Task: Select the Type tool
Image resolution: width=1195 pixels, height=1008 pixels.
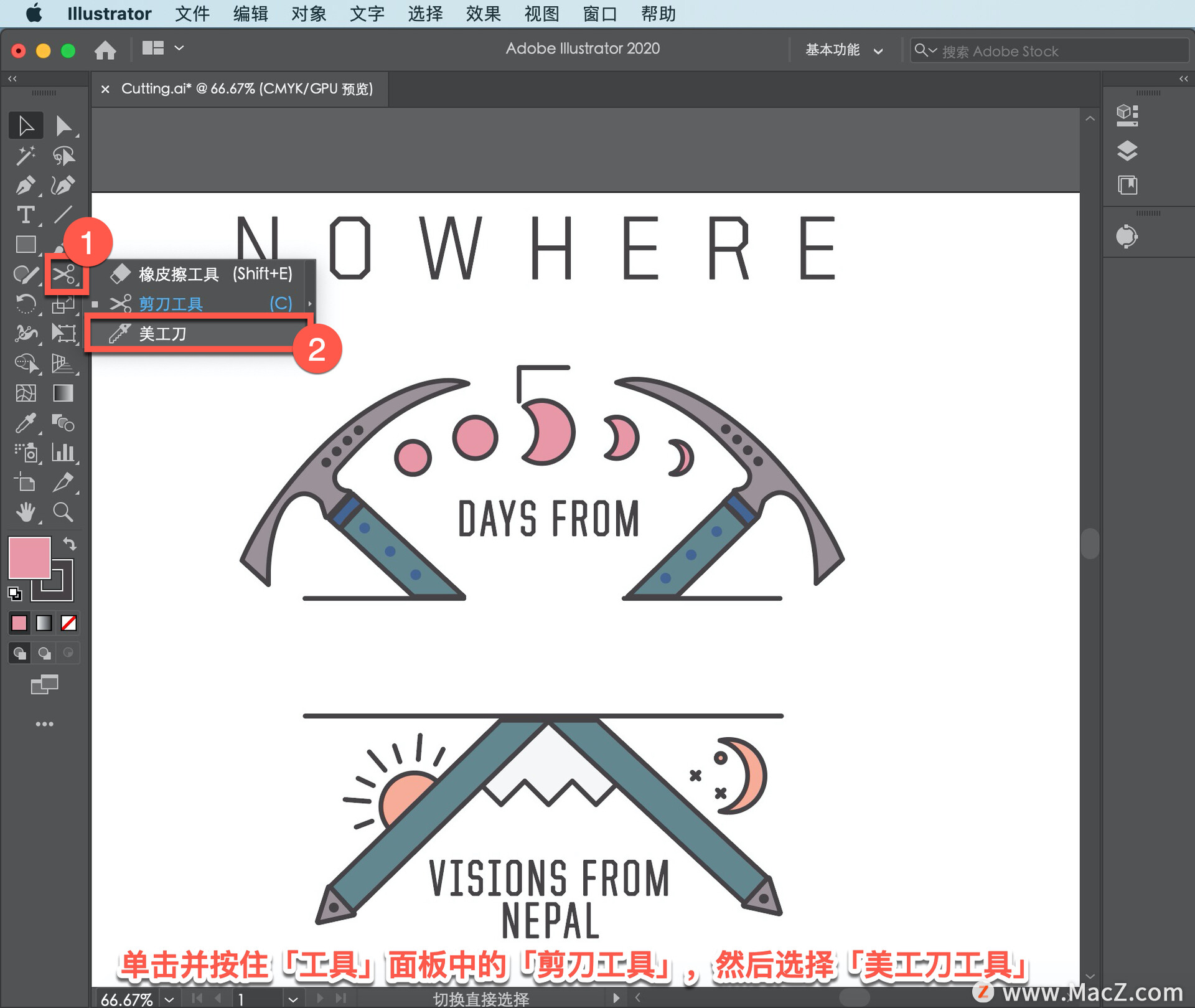Action: [x=26, y=215]
